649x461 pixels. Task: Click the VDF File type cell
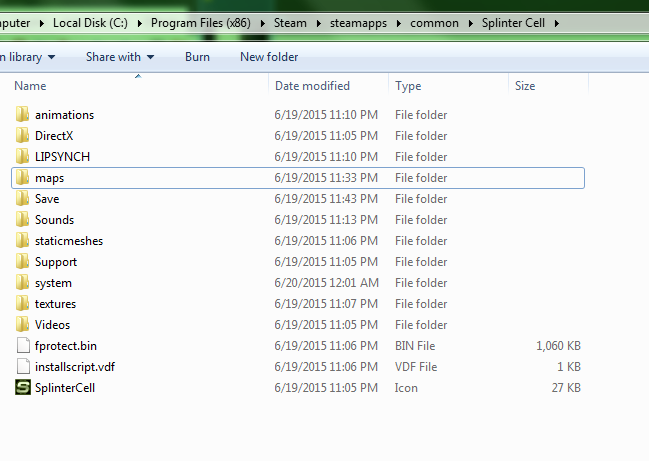click(416, 367)
